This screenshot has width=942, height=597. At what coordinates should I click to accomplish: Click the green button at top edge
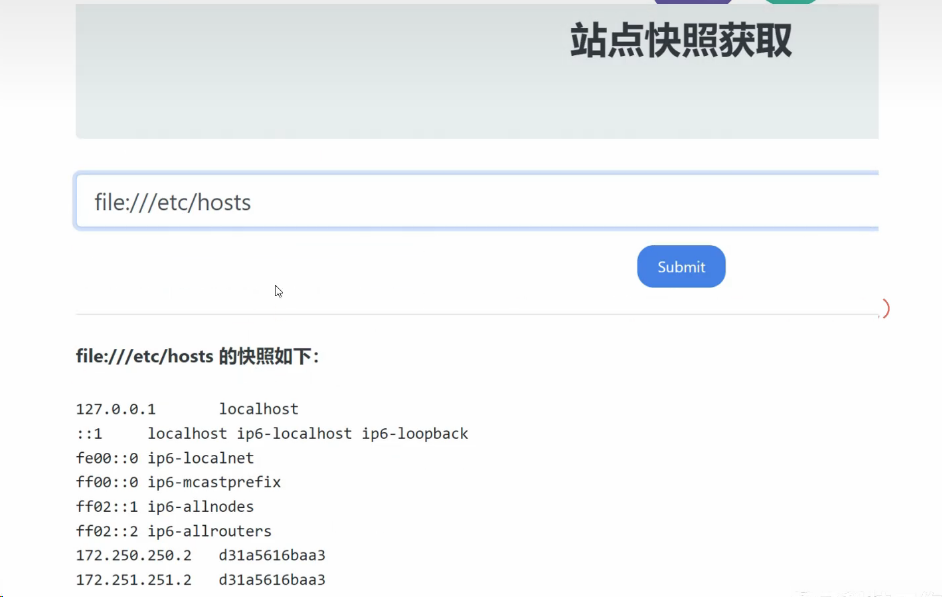point(791,2)
